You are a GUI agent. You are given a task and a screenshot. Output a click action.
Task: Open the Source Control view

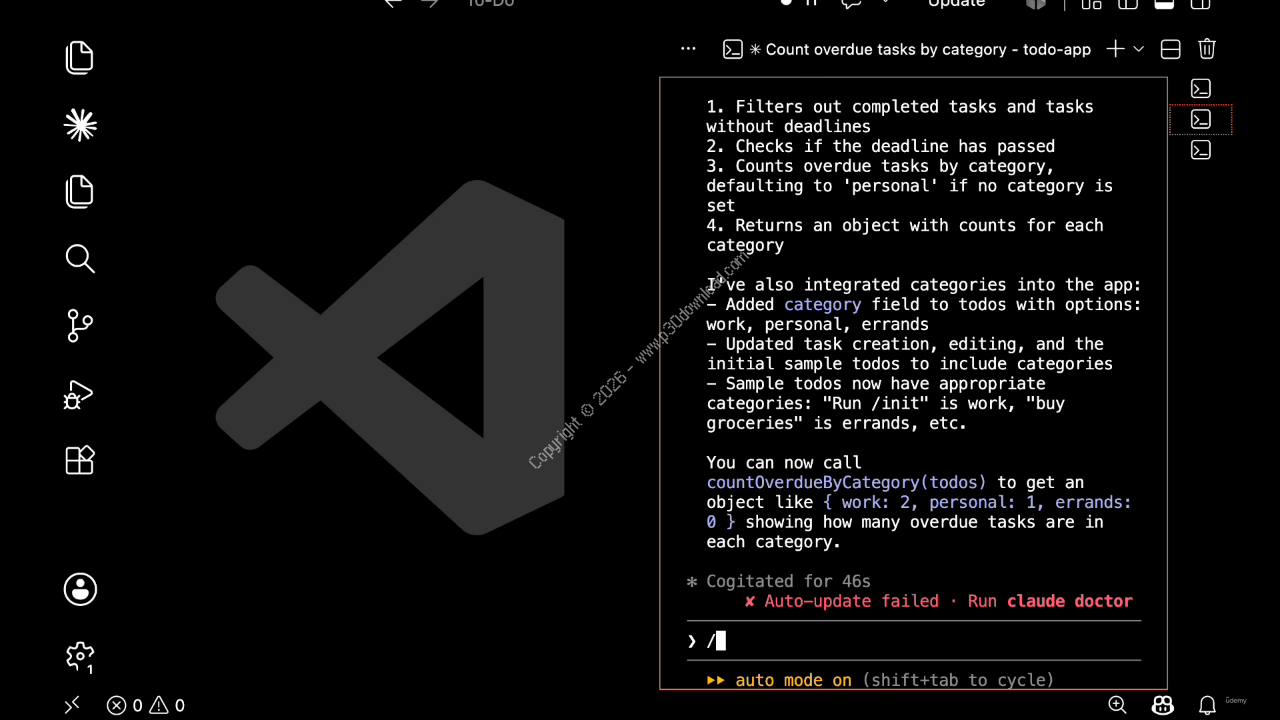coord(80,326)
